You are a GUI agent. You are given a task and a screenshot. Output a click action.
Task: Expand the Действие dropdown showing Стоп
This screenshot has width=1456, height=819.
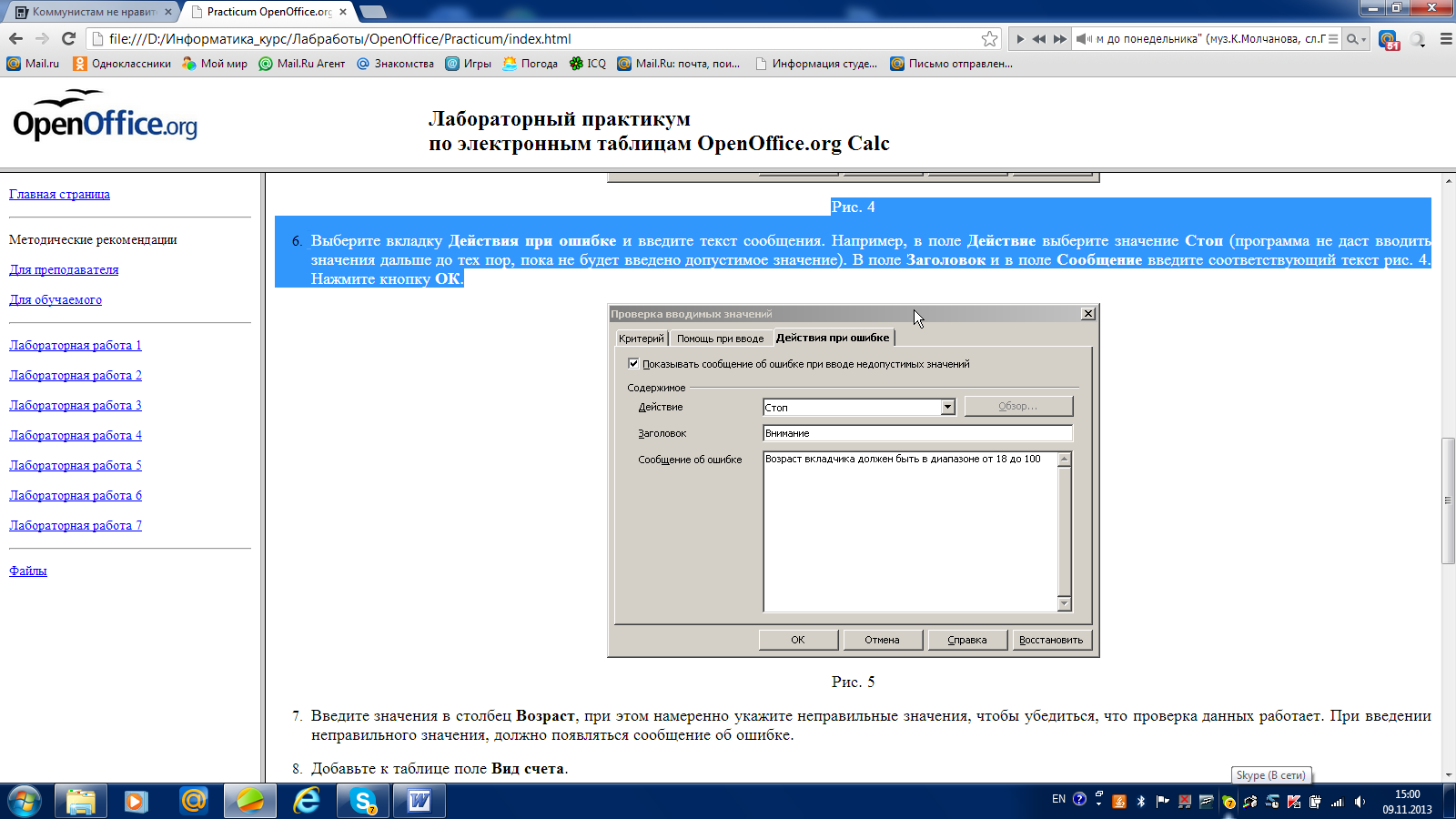click(x=947, y=407)
